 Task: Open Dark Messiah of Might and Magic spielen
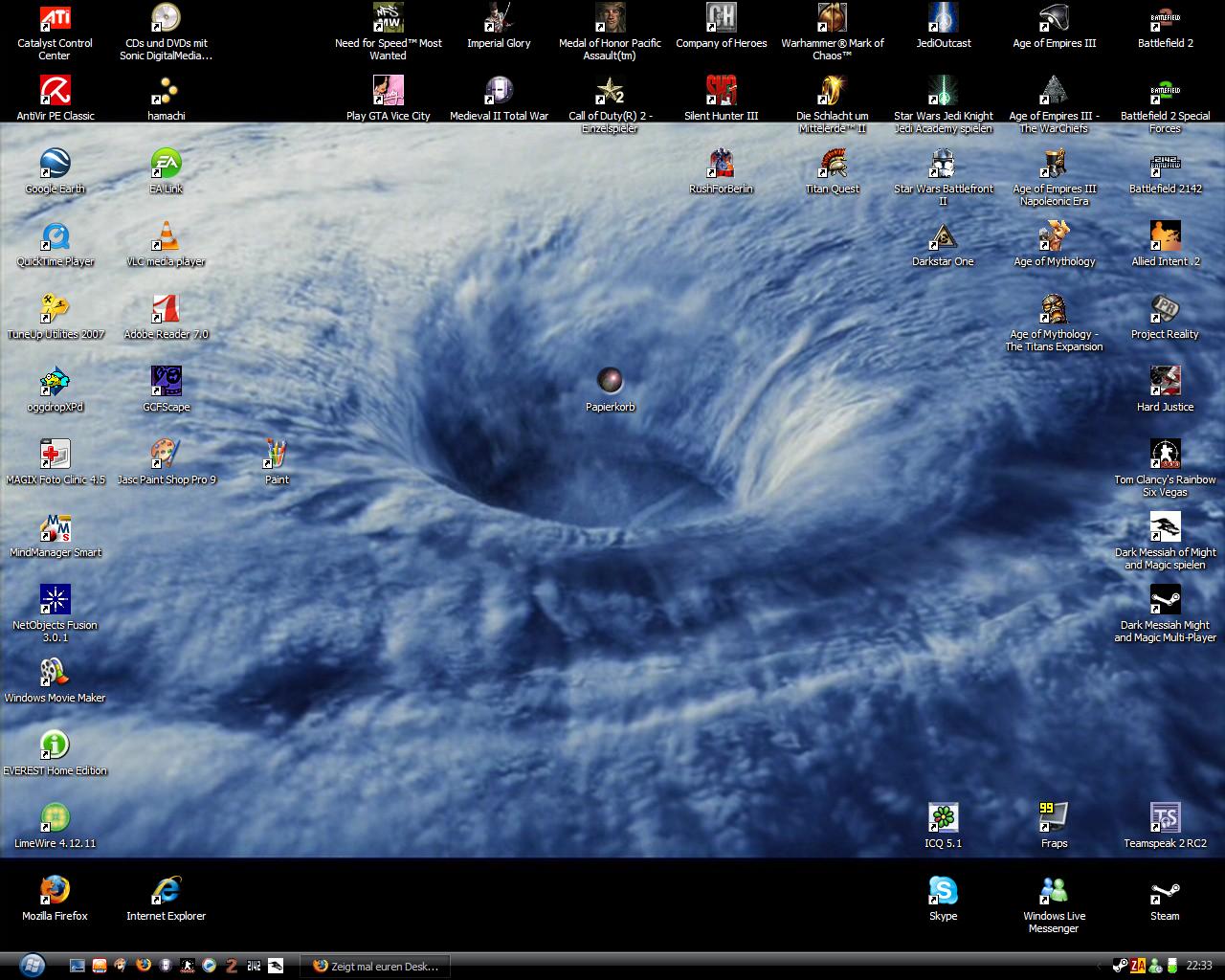pos(1165,527)
